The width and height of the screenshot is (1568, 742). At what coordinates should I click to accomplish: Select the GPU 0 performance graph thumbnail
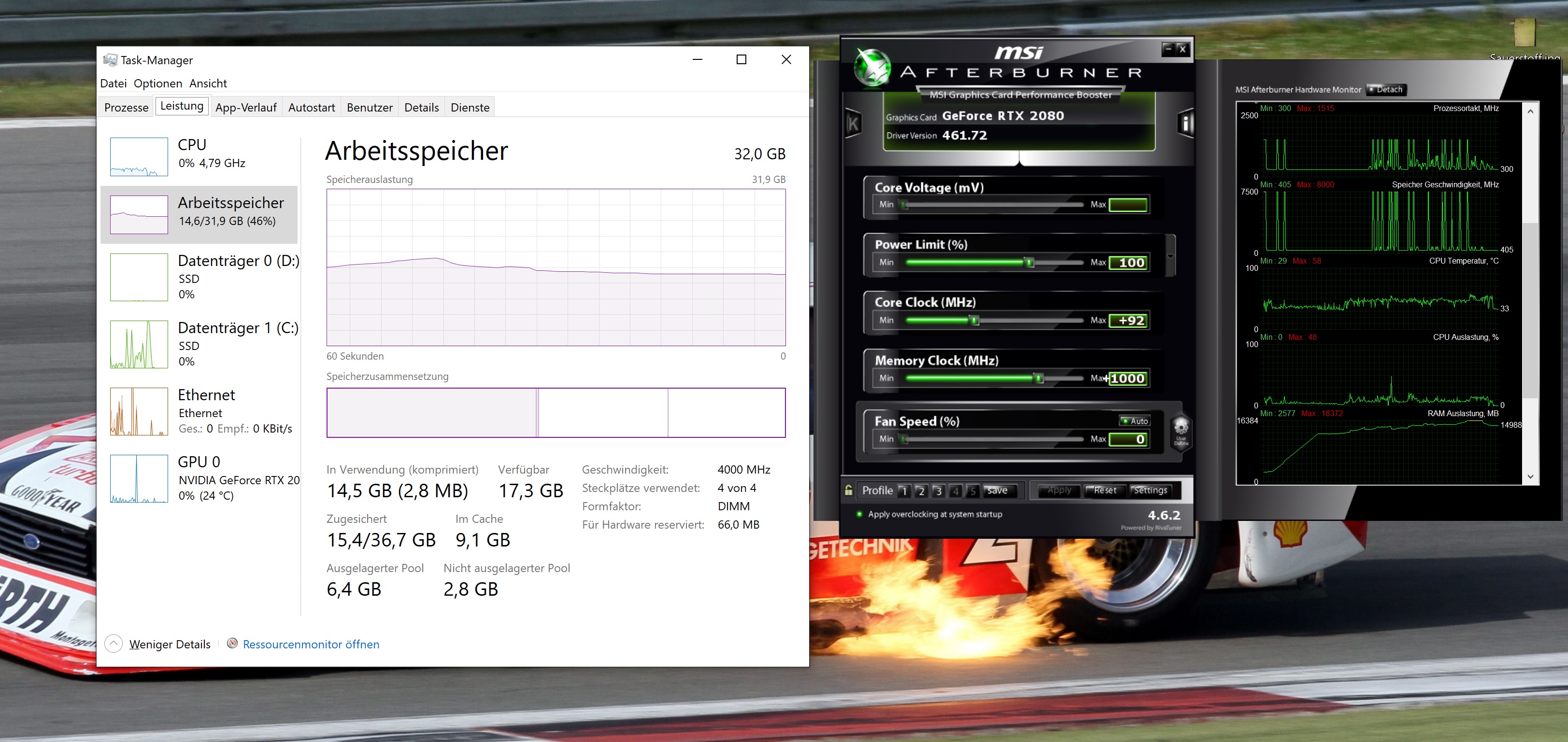(139, 478)
